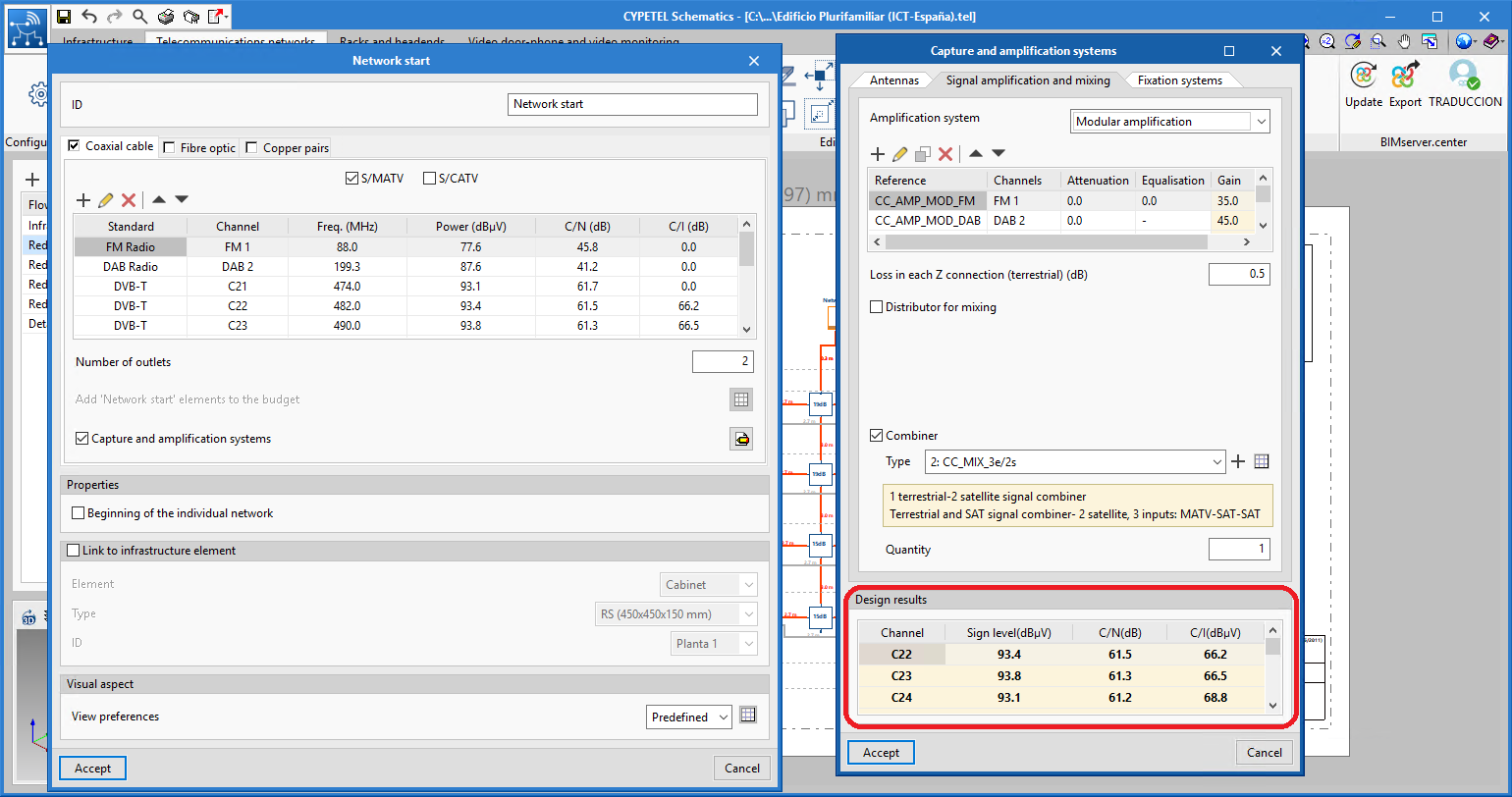This screenshot has width=1512, height=797.
Task: Open the View preferences Predefined dropdown
Action: (x=689, y=717)
